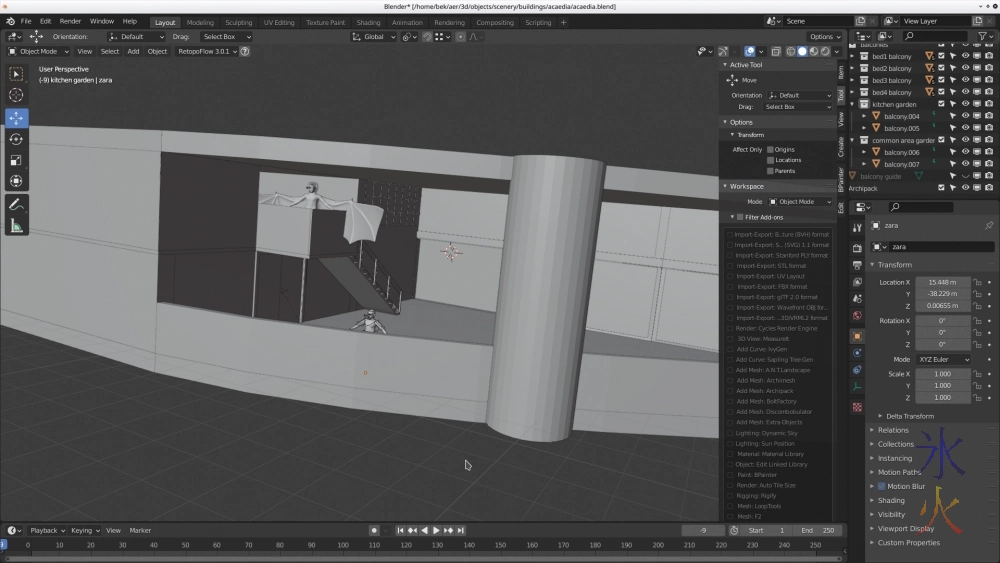Screen dimensions: 1000x563
Task: Enable the Origins checkbox under Affect Only
Action: tap(770, 149)
